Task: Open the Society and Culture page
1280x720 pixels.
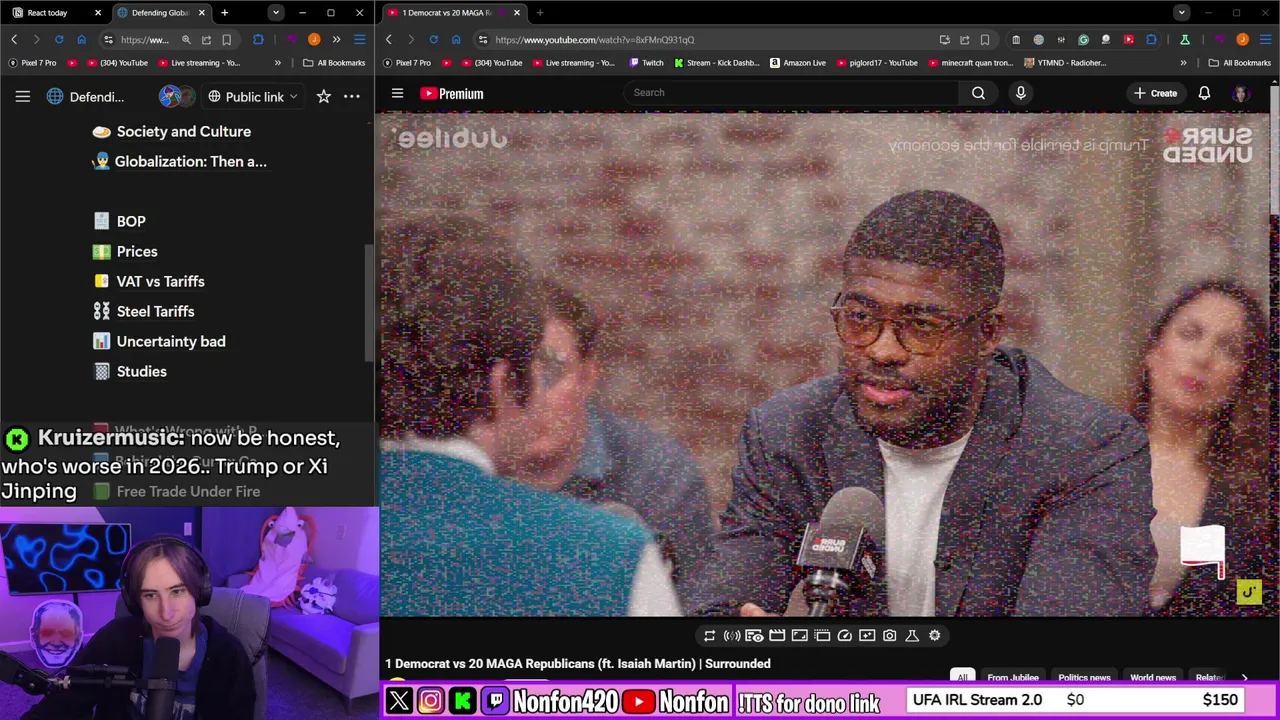Action: pyautogui.click(x=171, y=131)
